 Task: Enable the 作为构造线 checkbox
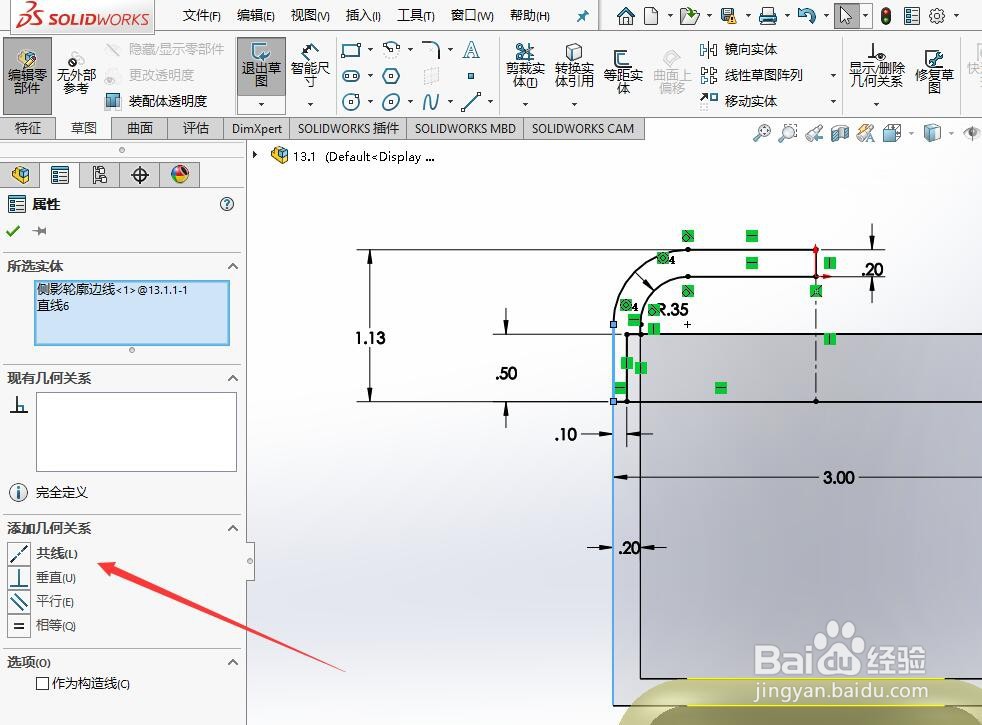pos(43,683)
